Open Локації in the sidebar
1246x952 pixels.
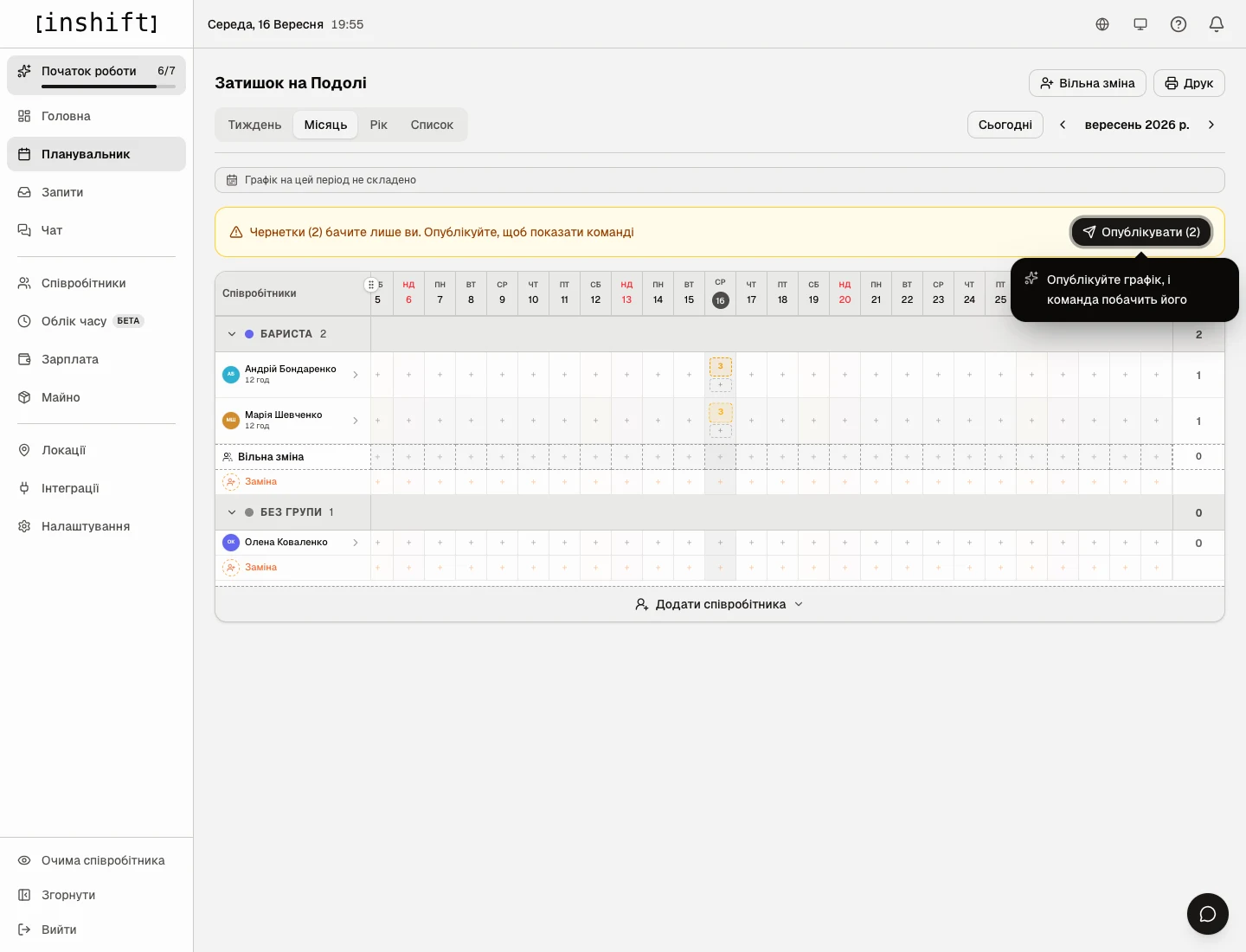click(x=96, y=450)
